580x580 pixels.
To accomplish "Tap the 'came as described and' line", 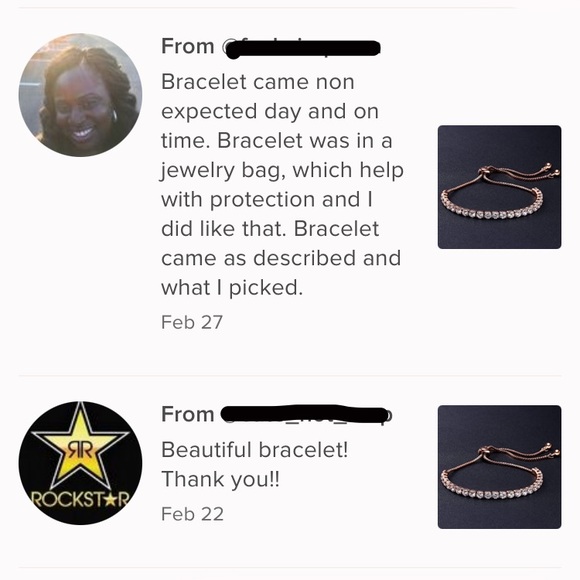I will point(281,258).
